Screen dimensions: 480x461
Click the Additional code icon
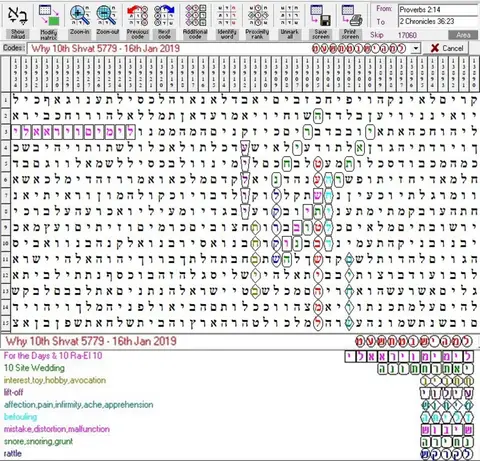(x=195, y=15)
